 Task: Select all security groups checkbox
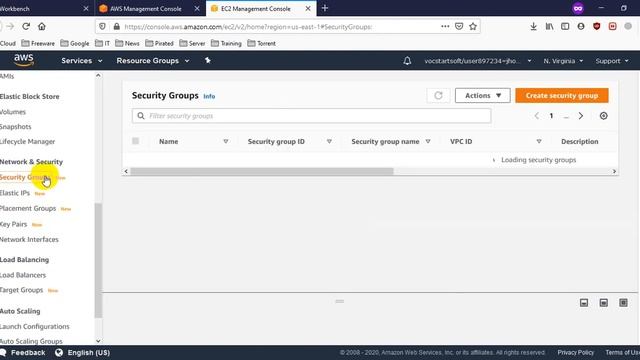pyautogui.click(x=136, y=141)
